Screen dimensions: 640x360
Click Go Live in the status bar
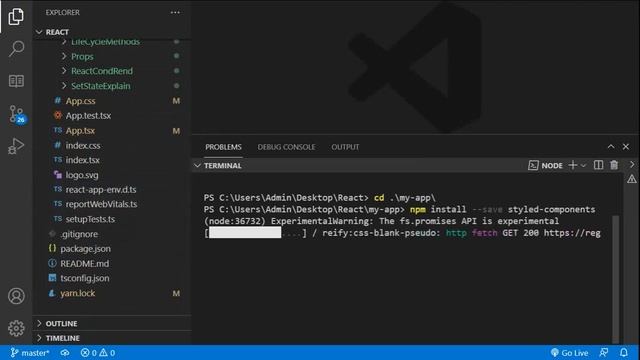(569, 353)
